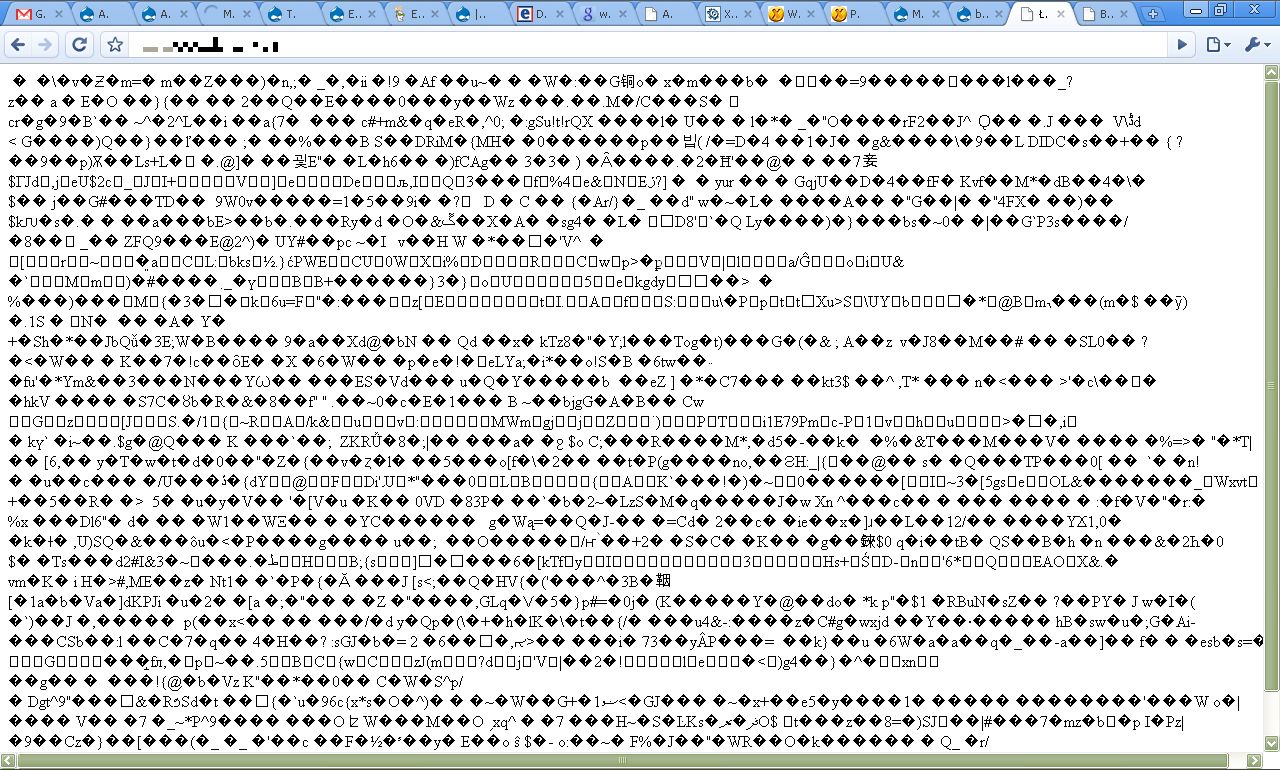Open a new tab with plus button
The height and width of the screenshot is (770, 1280).
coord(1153,14)
